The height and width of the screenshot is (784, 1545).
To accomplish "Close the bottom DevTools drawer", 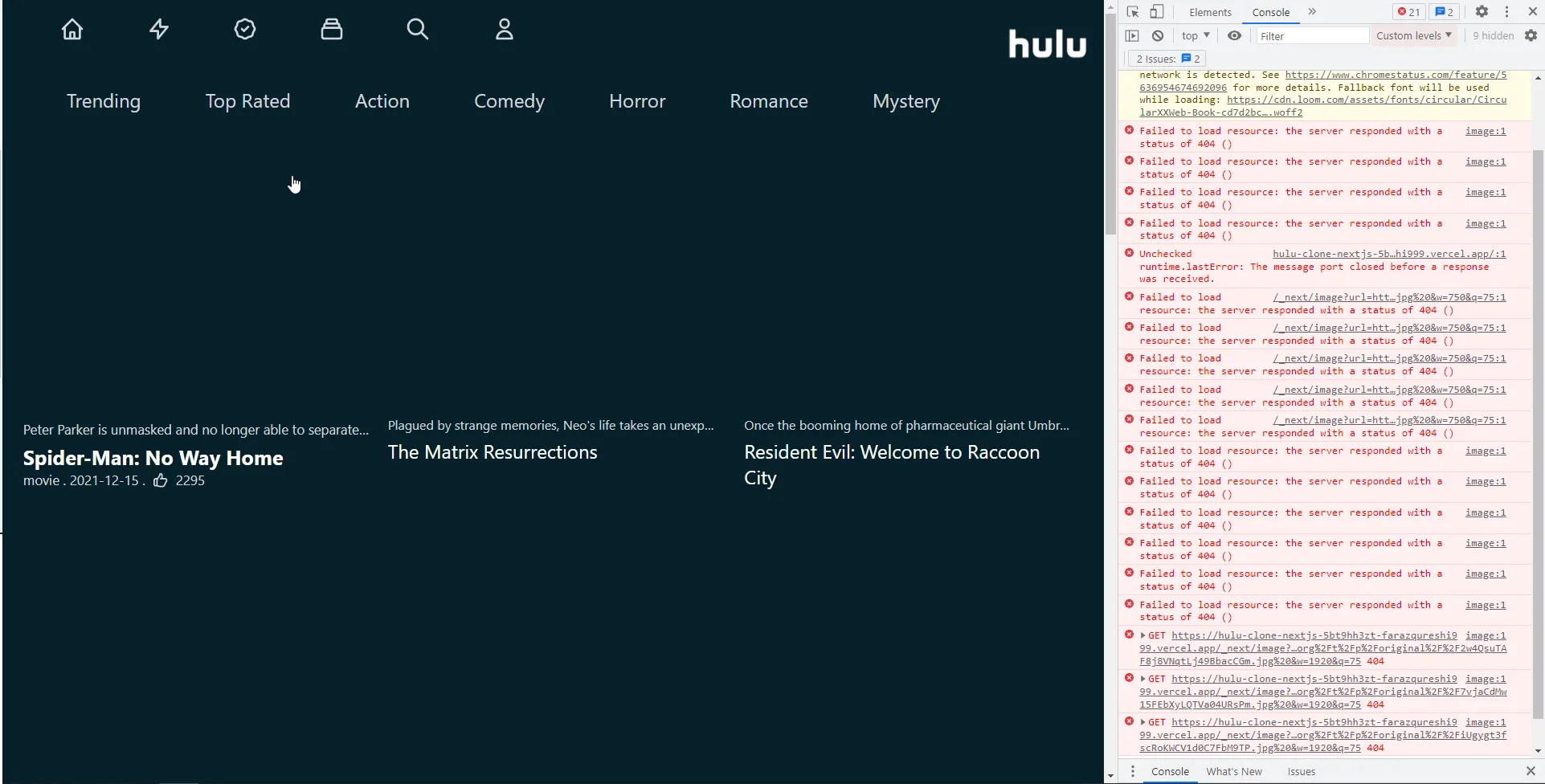I will pyautogui.click(x=1531, y=771).
